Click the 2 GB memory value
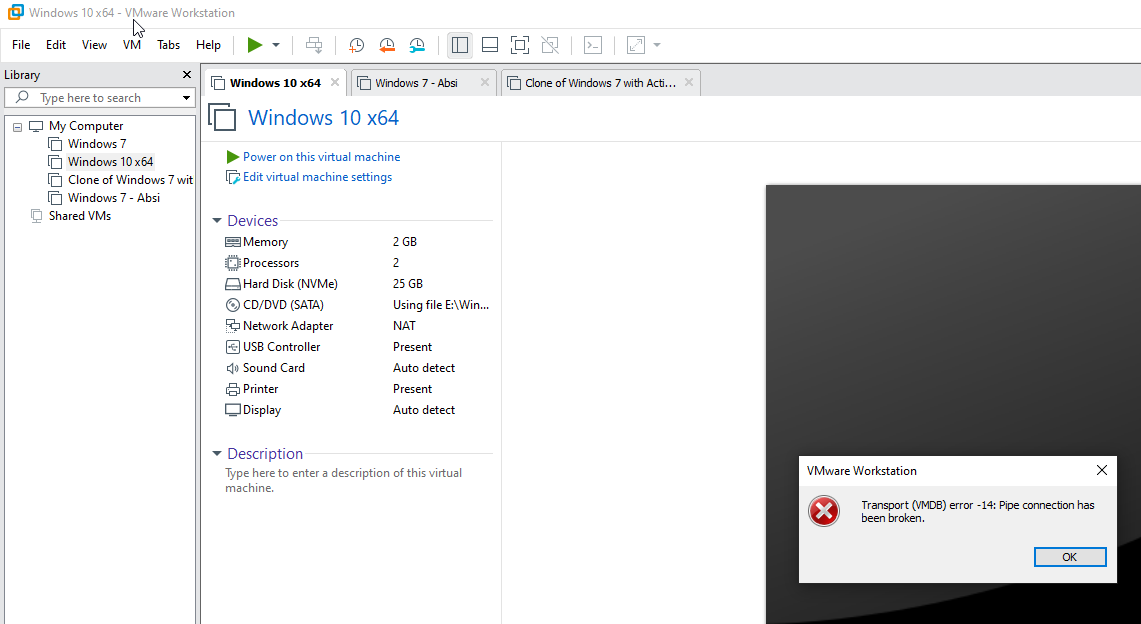The width and height of the screenshot is (1141, 624). 405,242
